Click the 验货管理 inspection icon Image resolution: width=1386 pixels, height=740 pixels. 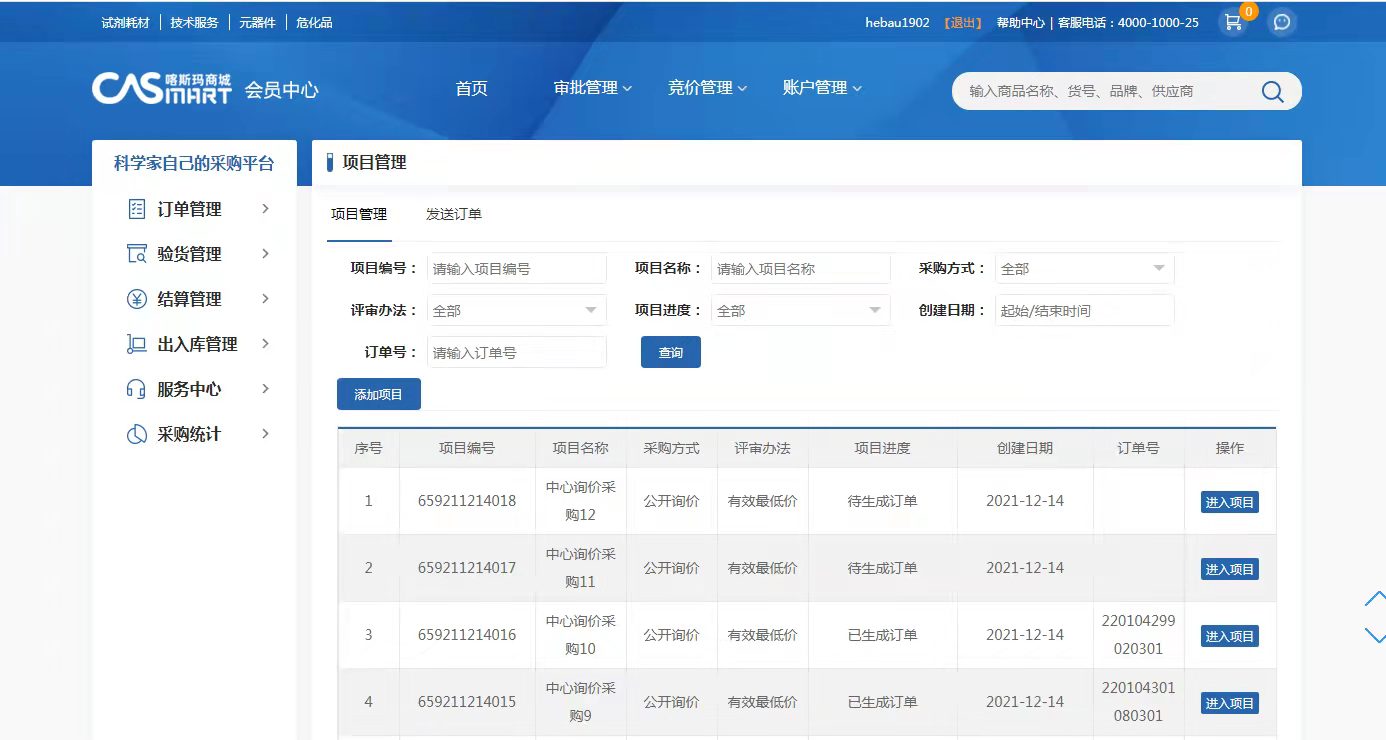[137, 254]
